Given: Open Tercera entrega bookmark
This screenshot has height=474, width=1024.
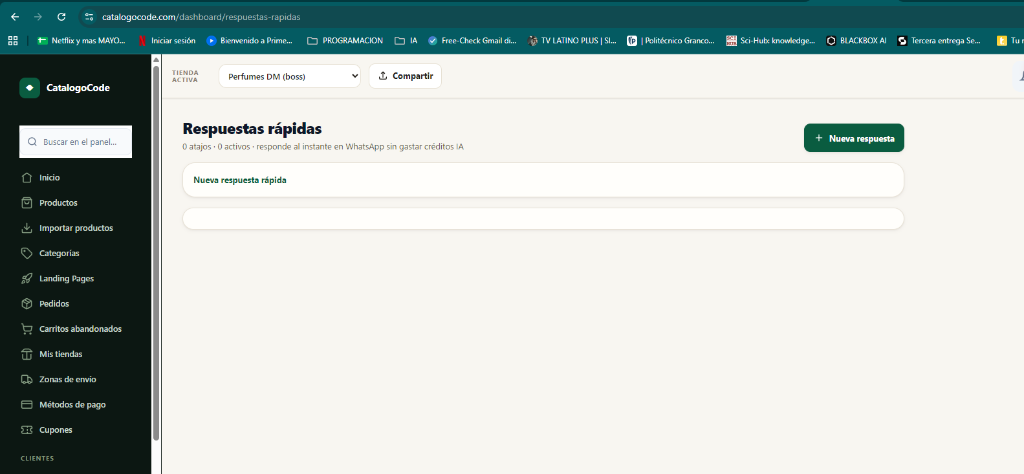Looking at the screenshot, I should click(x=939, y=40).
